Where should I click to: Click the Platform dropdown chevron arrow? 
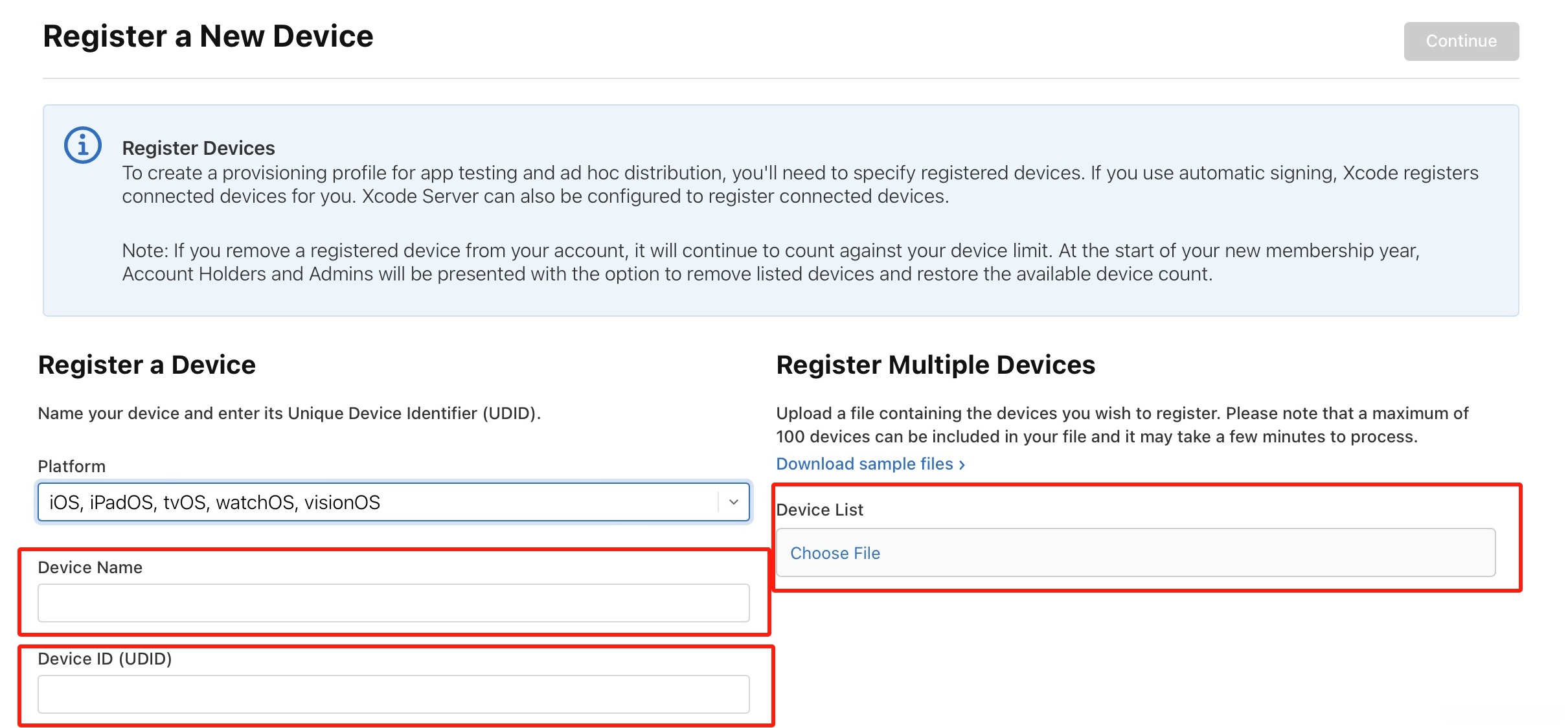coord(734,502)
